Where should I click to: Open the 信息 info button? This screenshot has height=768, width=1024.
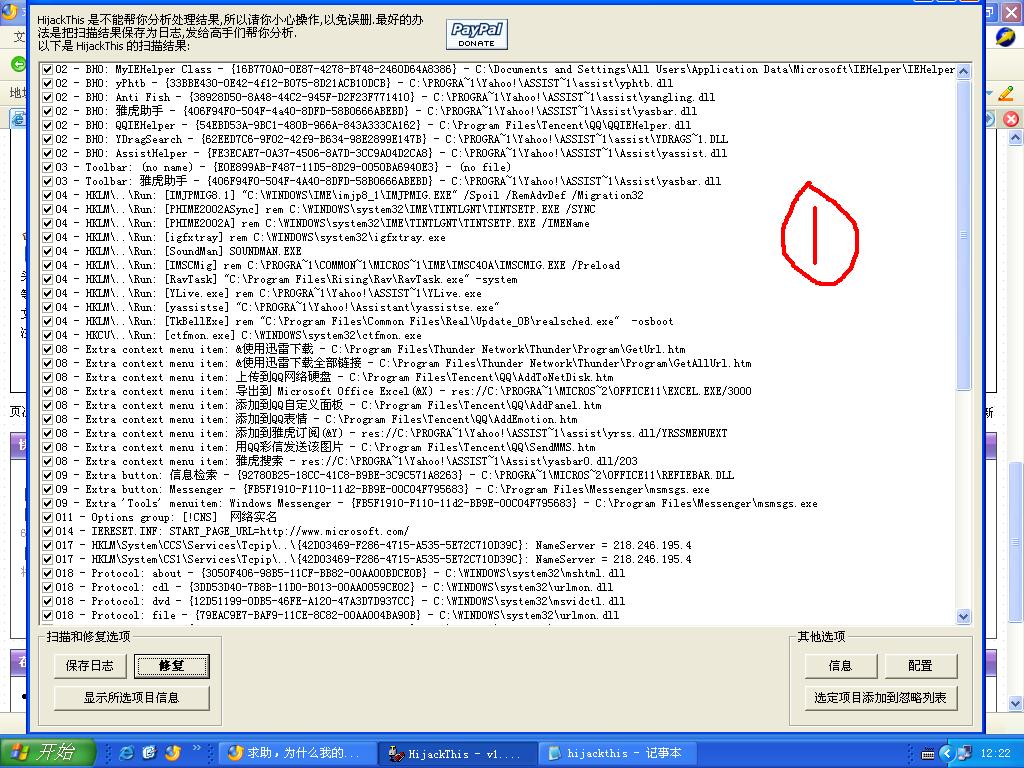[x=840, y=665]
